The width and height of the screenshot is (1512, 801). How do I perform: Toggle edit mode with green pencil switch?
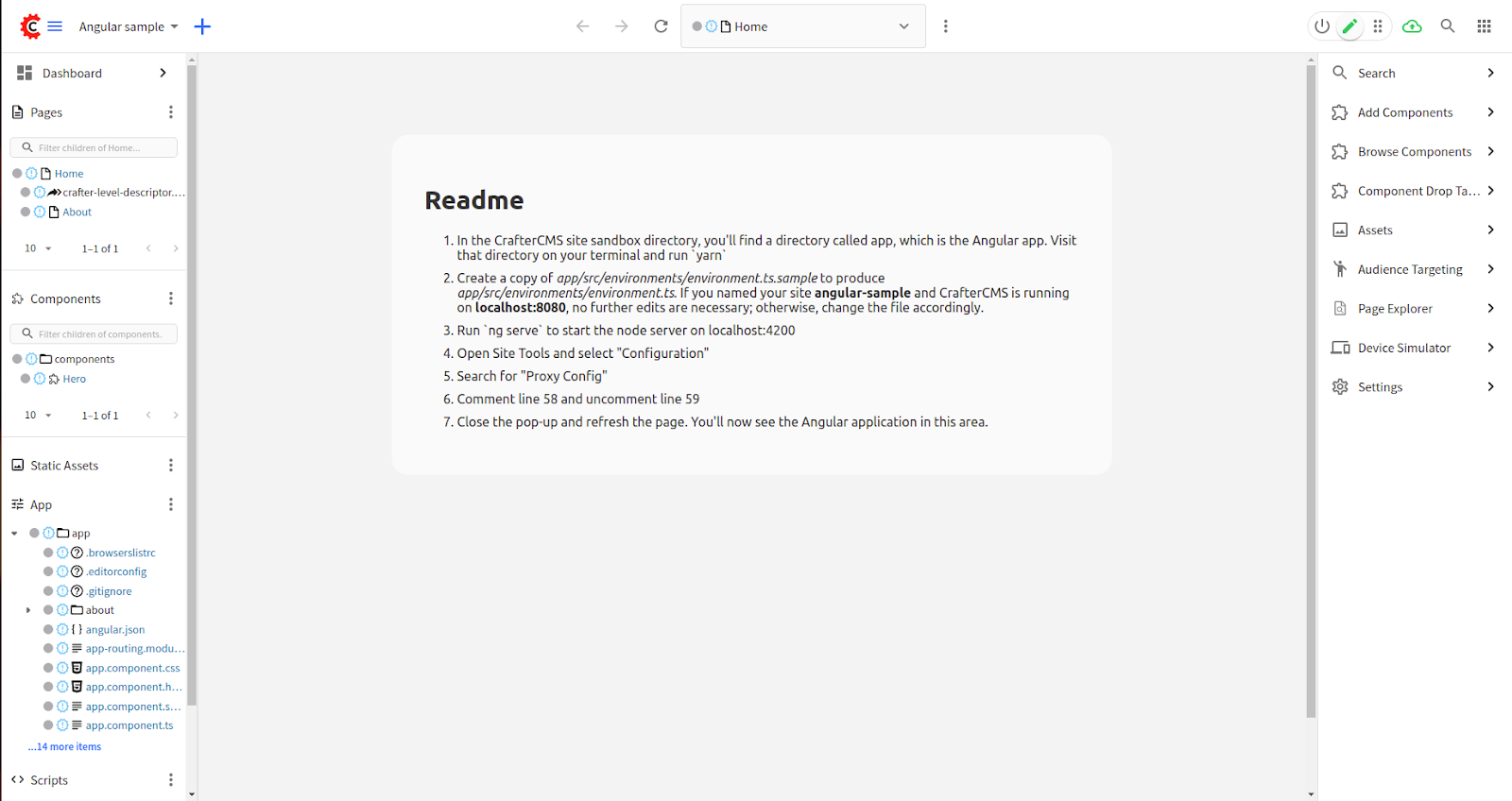pyautogui.click(x=1350, y=26)
